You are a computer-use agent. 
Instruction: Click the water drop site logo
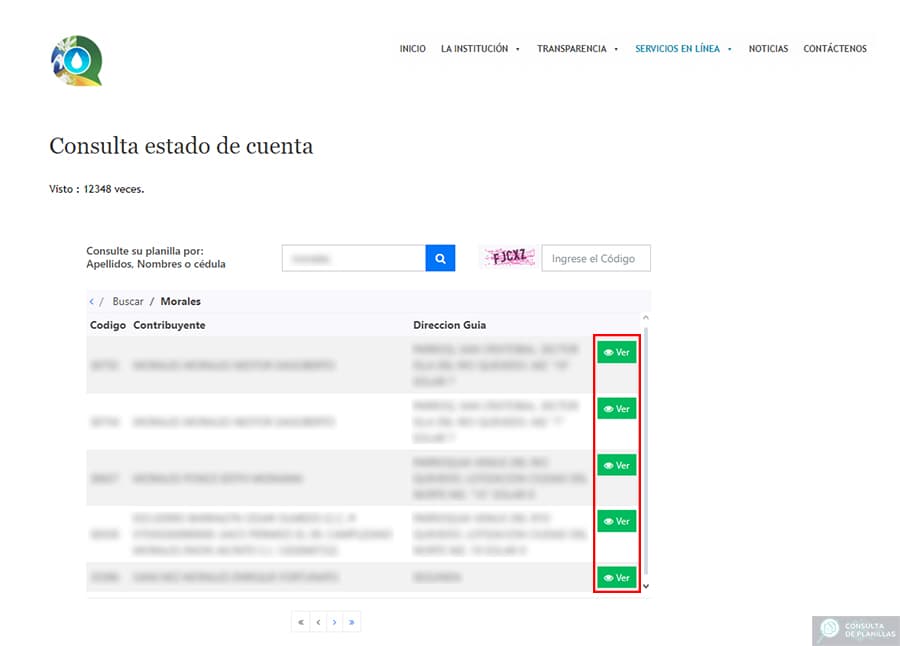[x=77, y=60]
